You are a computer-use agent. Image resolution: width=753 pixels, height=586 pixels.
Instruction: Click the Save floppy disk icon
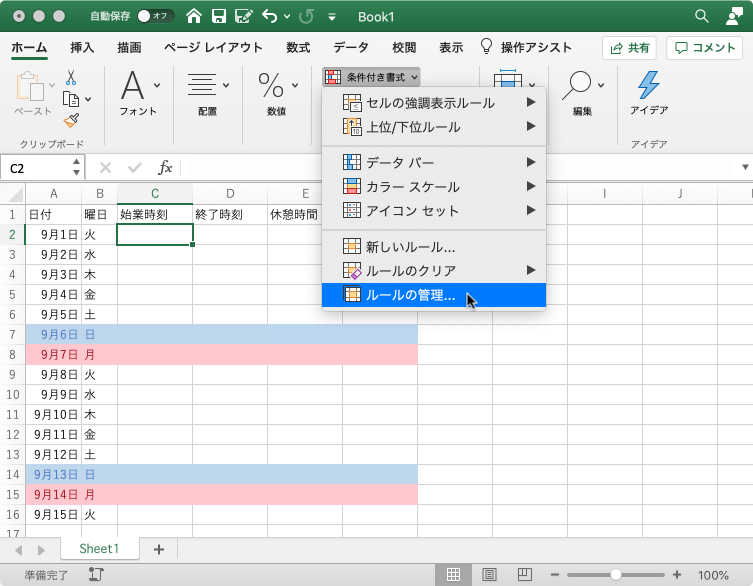(x=219, y=16)
